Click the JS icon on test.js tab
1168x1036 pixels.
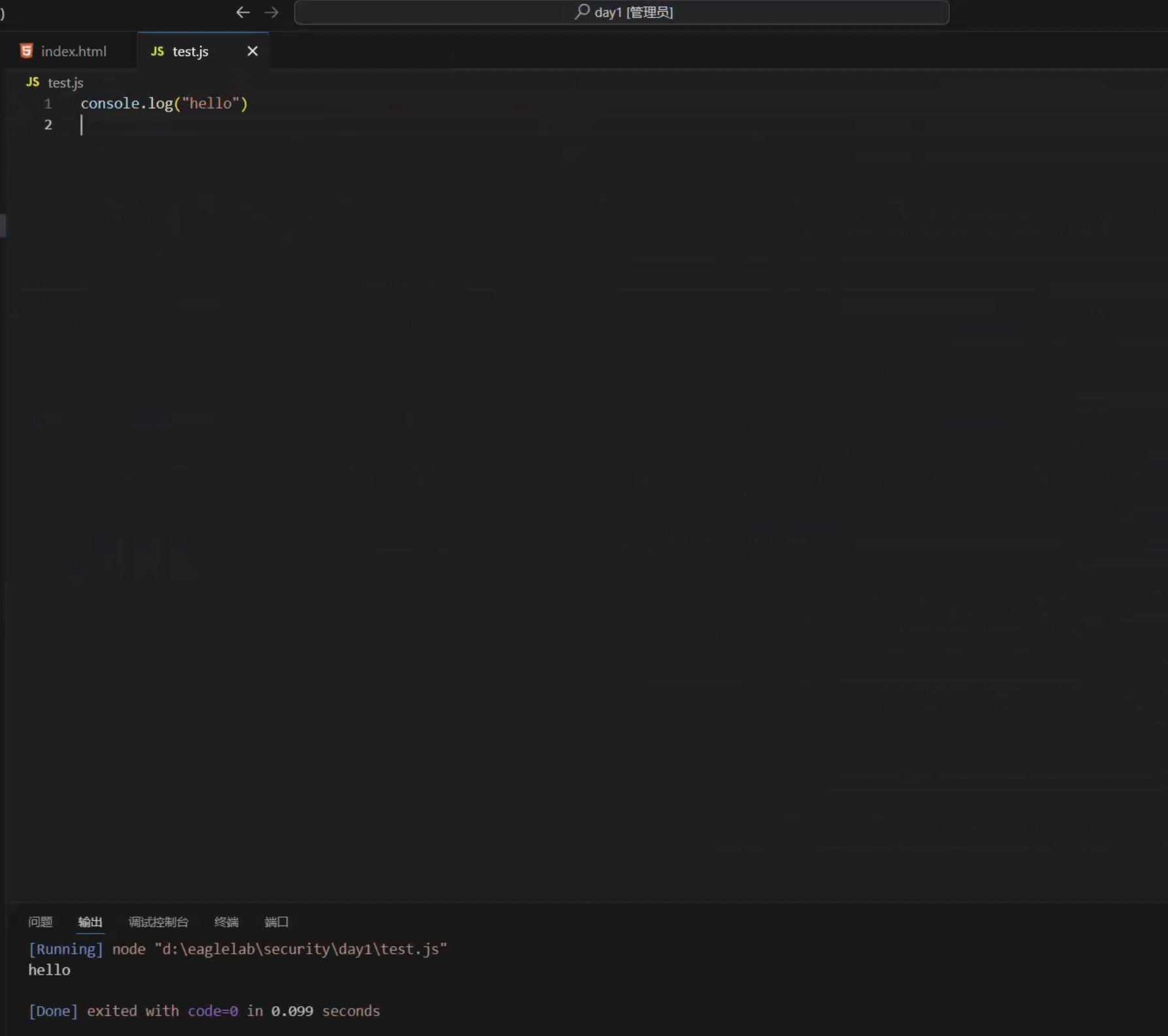157,51
